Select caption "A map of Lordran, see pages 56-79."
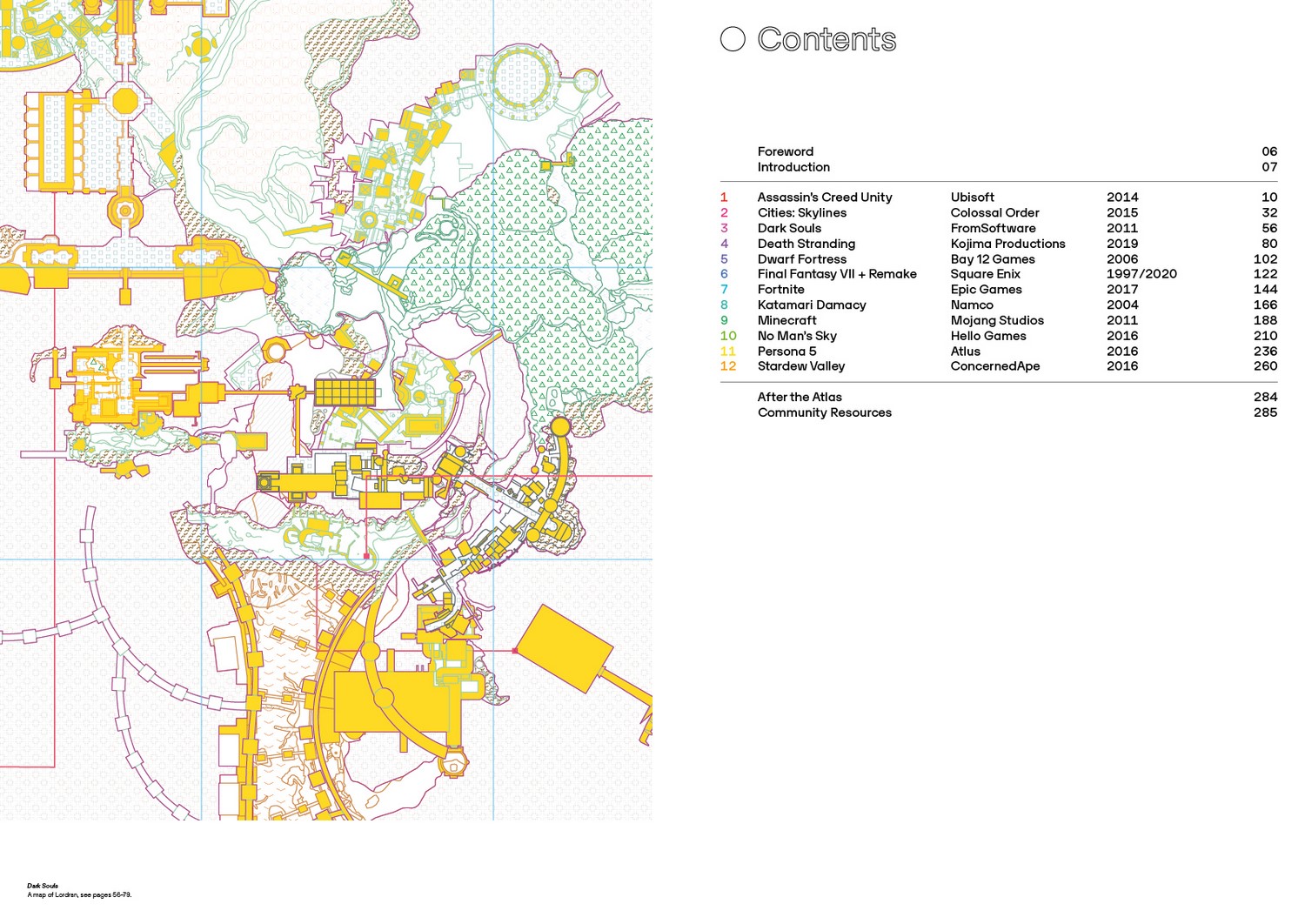Viewport: 1305px width, 924px height. tap(79, 894)
